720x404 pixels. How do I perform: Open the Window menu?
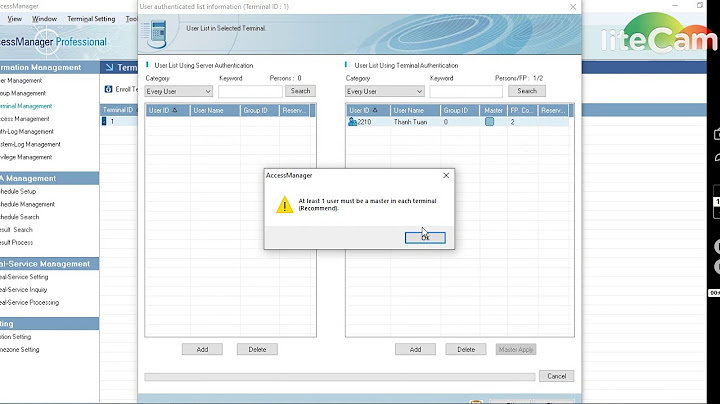[44, 19]
